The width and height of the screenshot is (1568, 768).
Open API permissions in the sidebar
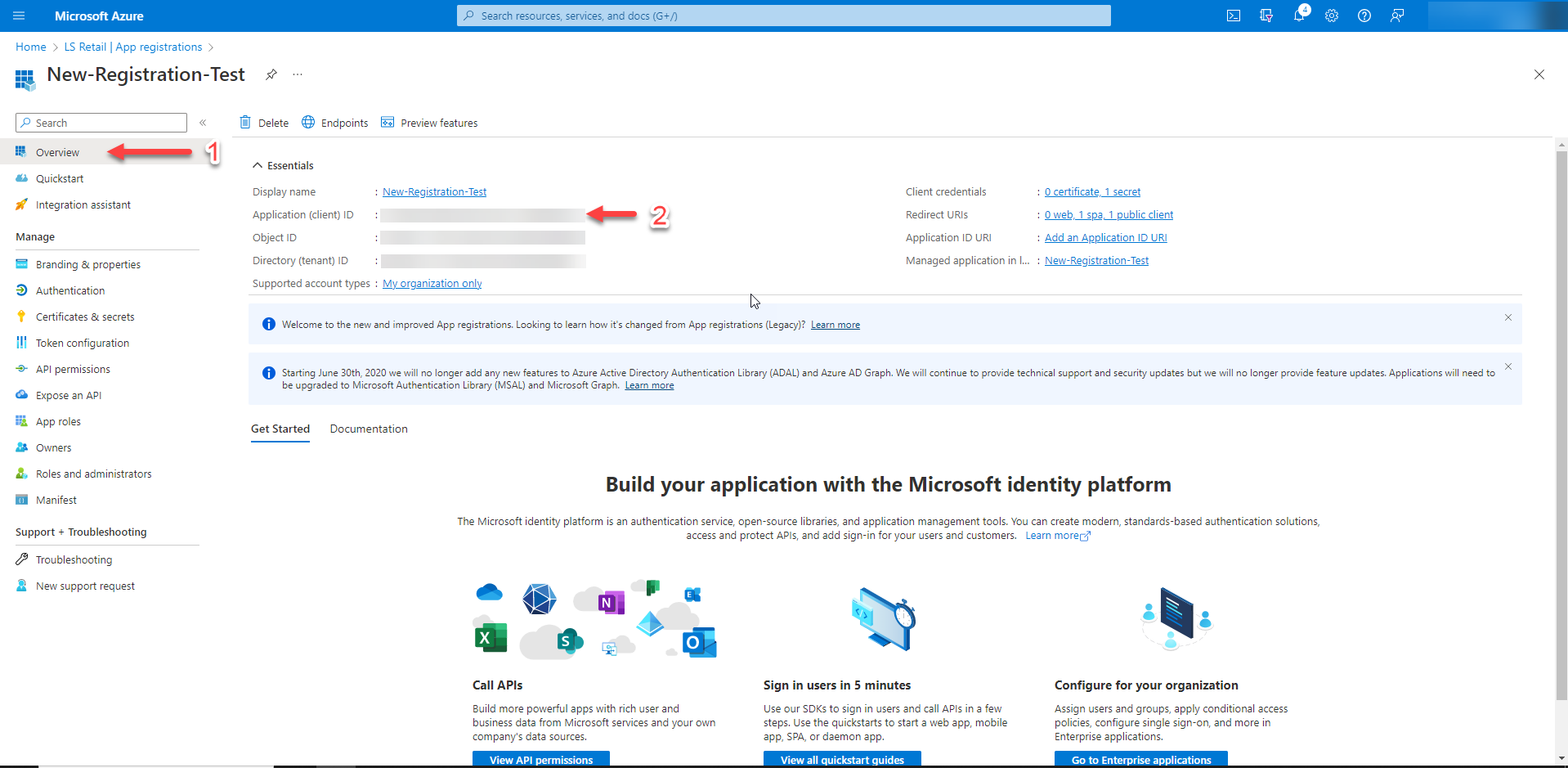click(x=73, y=369)
